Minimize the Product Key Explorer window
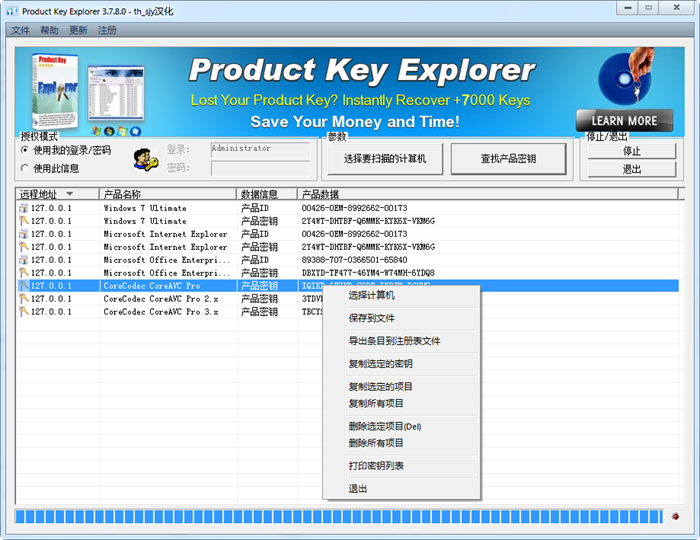Image resolution: width=700 pixels, height=540 pixels. click(628, 8)
